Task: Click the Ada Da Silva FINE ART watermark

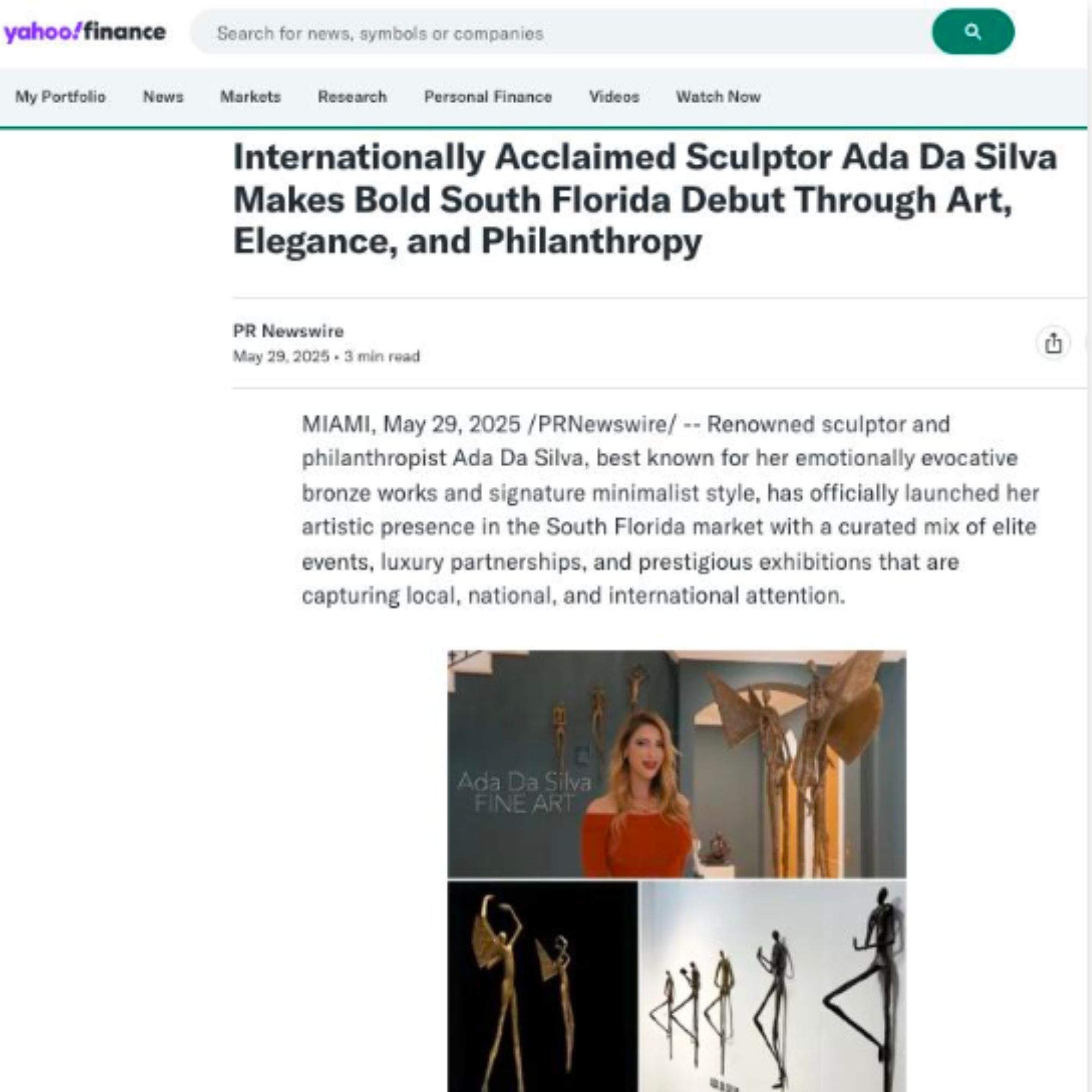Action: 524,792
